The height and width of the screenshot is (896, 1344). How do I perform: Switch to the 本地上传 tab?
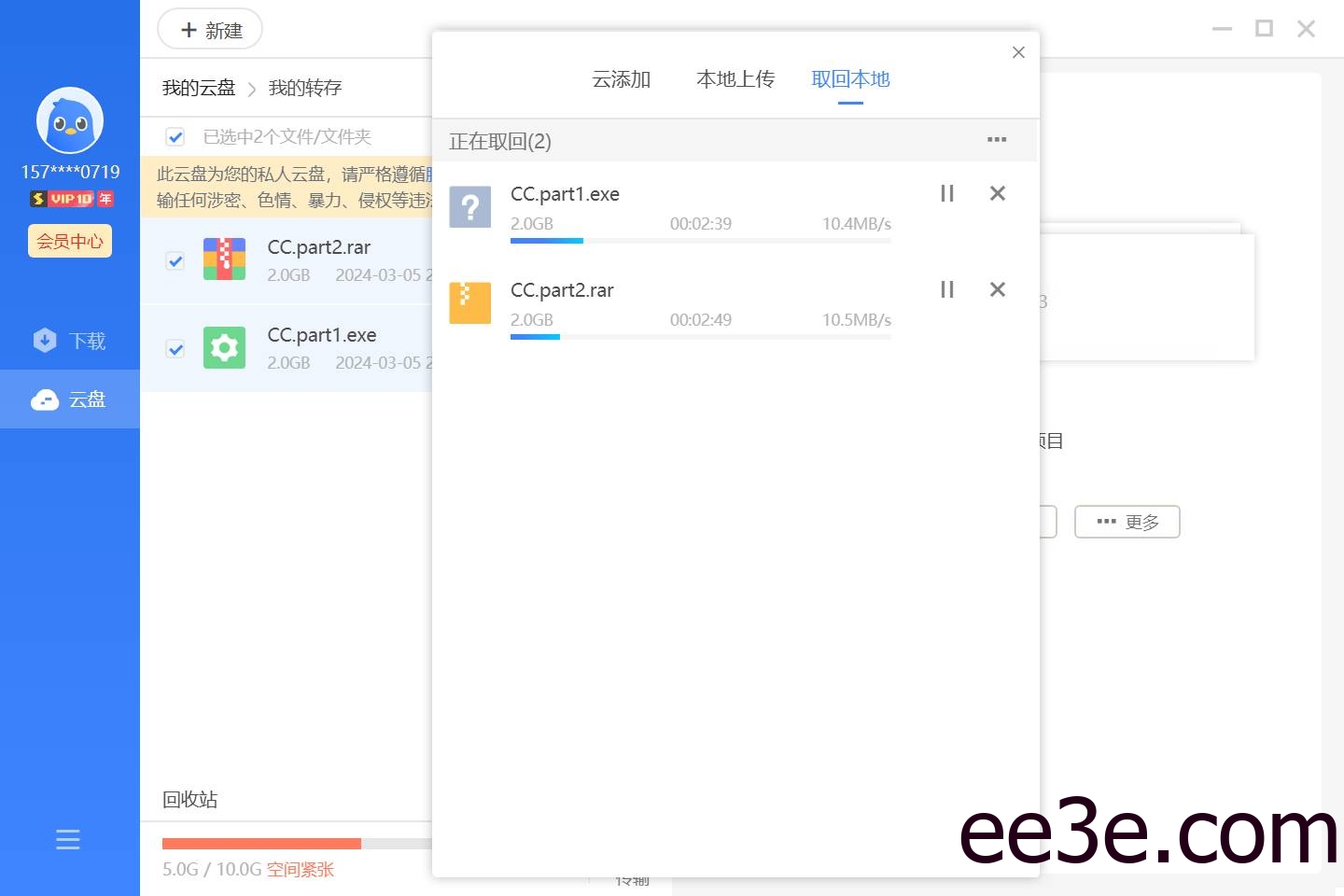pos(735,79)
